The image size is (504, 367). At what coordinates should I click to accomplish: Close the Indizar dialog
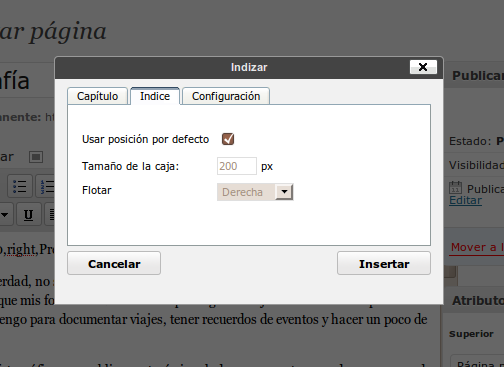[423, 67]
